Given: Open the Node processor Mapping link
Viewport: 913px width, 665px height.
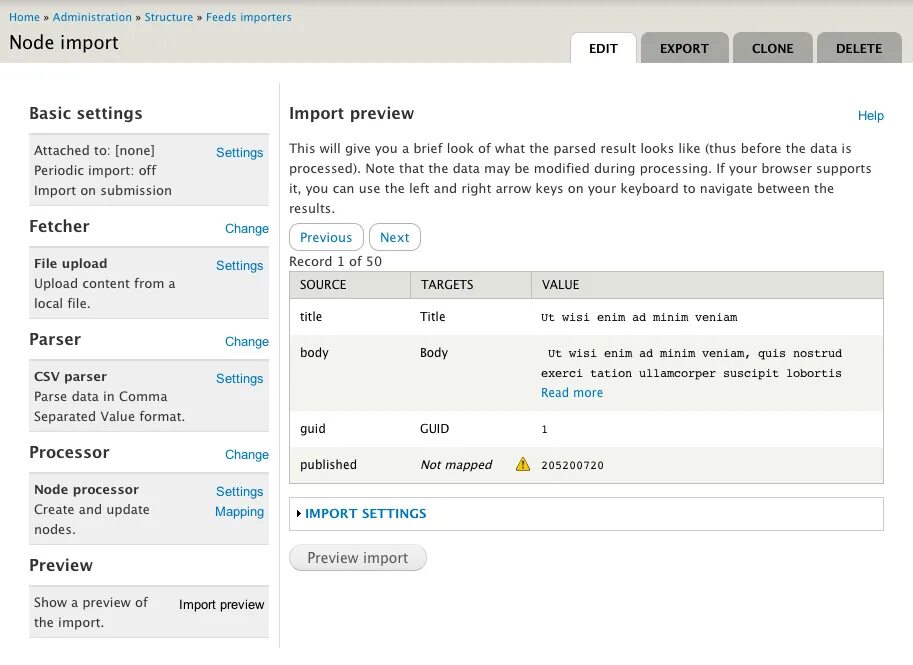Looking at the screenshot, I should pyautogui.click(x=239, y=512).
